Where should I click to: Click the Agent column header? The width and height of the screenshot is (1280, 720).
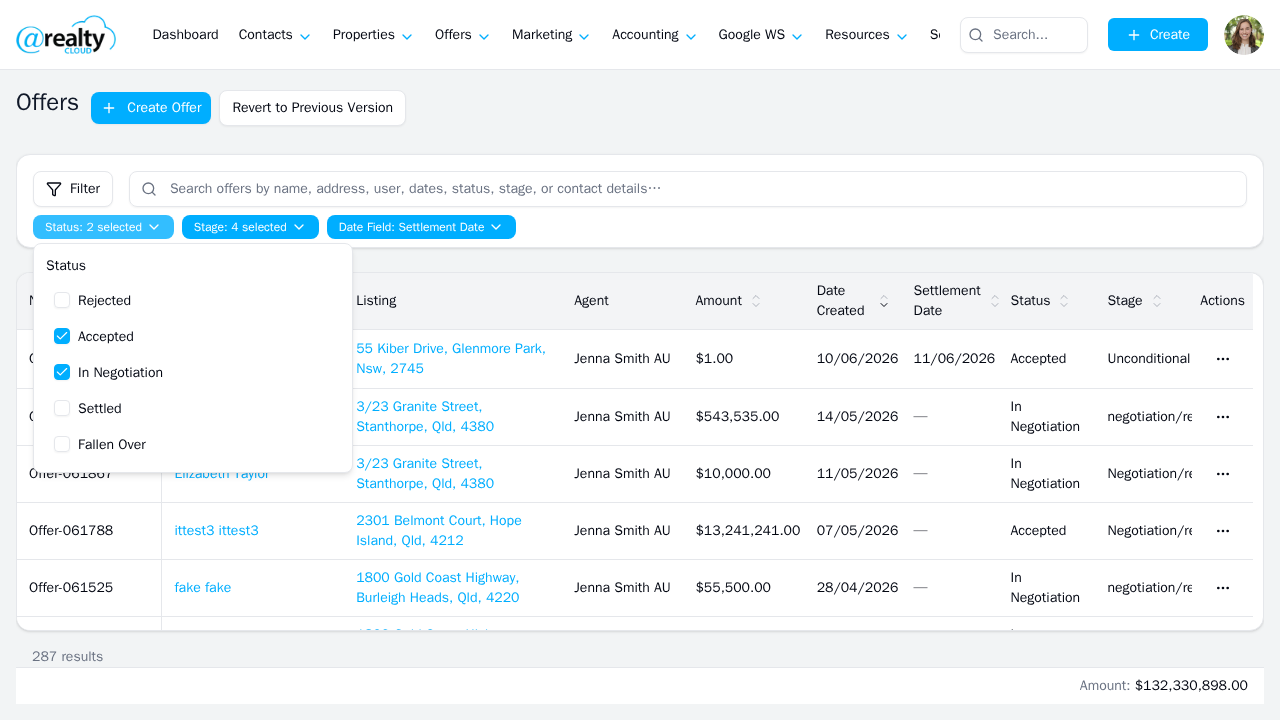(x=591, y=301)
